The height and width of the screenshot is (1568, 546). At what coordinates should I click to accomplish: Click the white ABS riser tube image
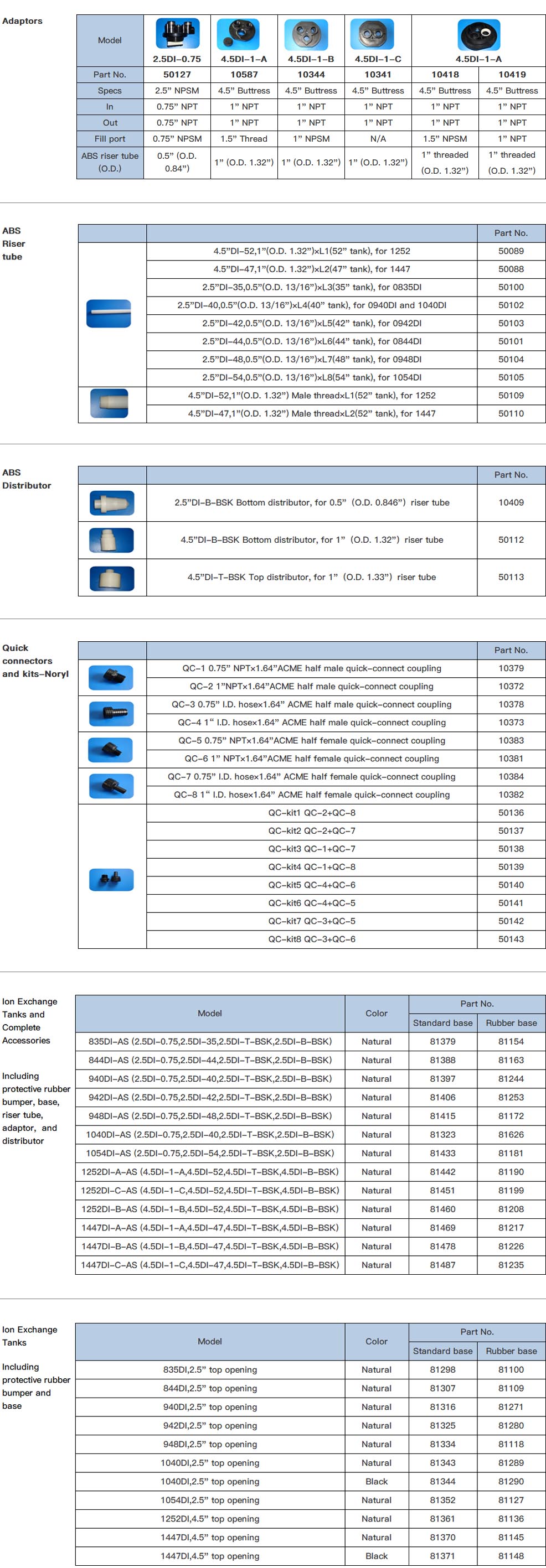pyautogui.click(x=109, y=314)
